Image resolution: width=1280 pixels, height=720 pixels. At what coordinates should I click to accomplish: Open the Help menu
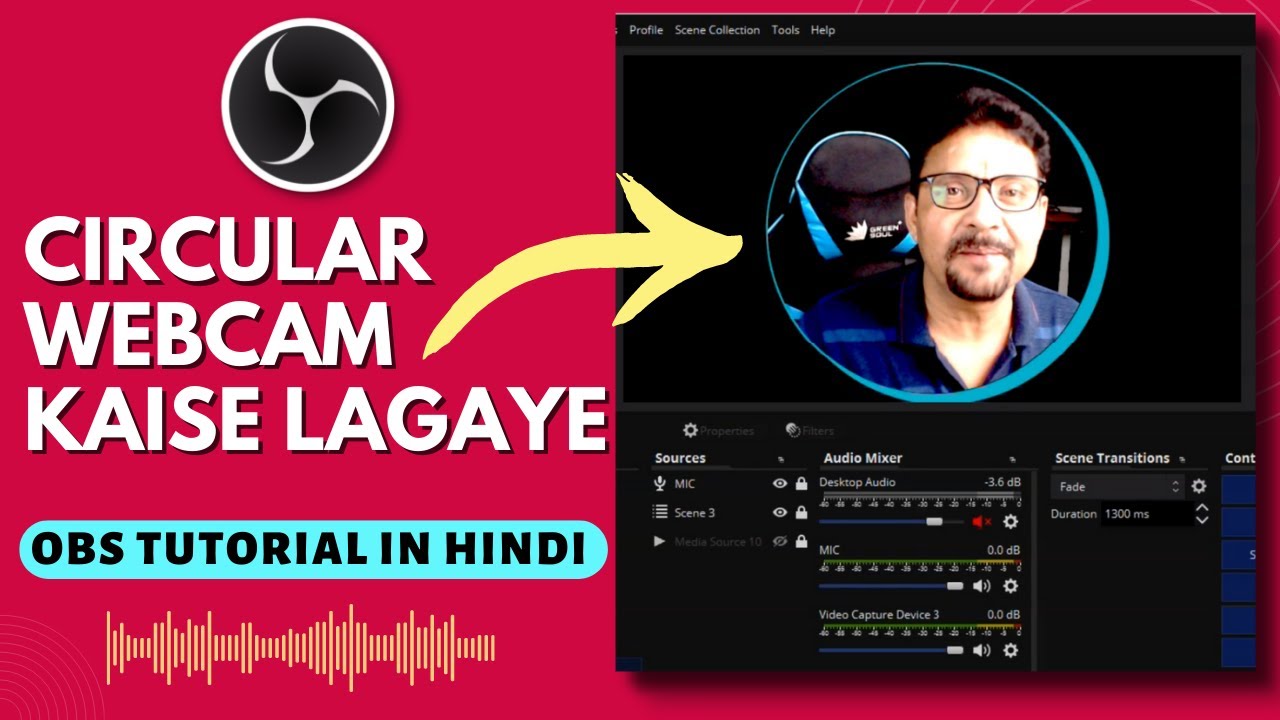tap(823, 30)
